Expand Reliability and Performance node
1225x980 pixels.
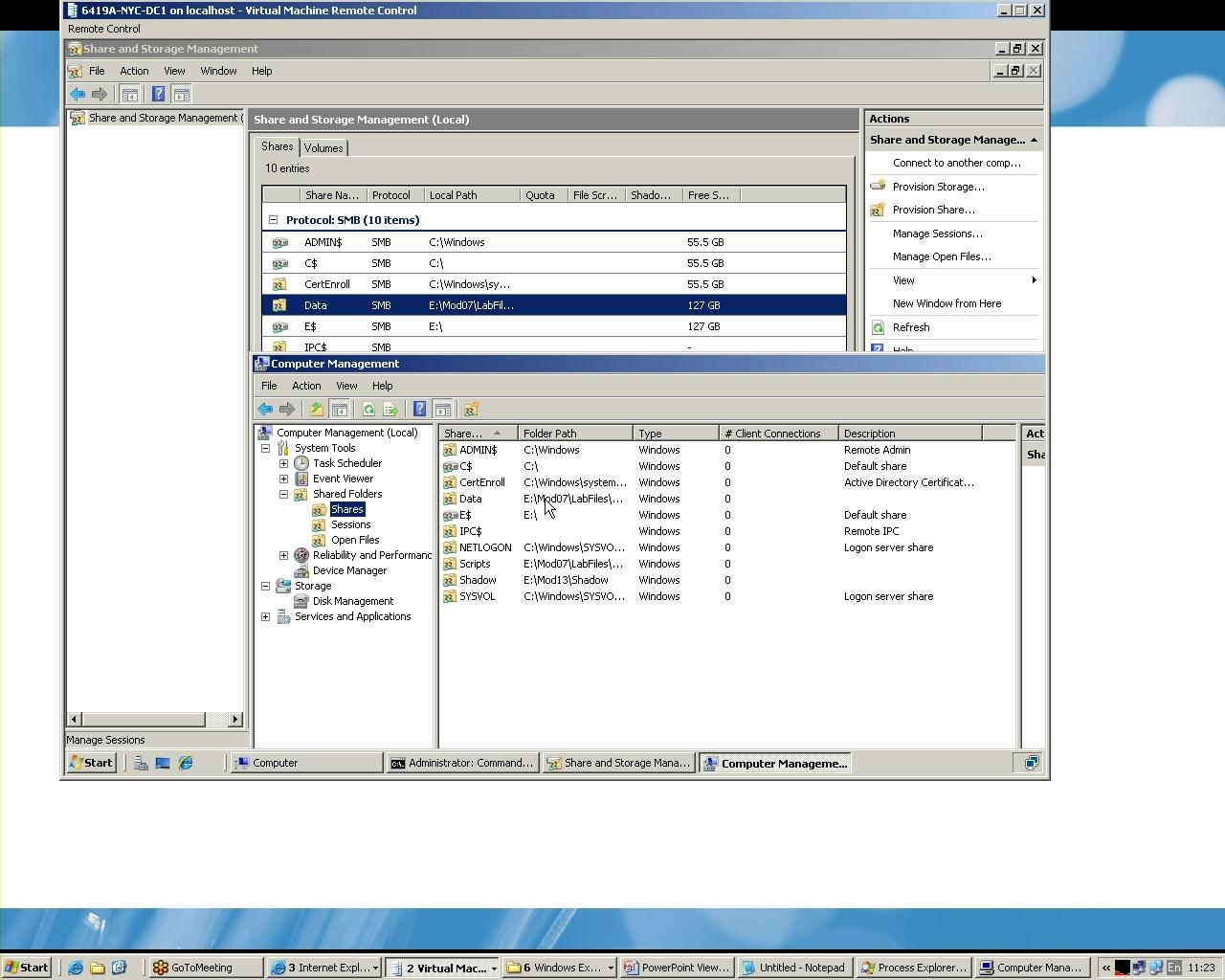click(x=284, y=555)
